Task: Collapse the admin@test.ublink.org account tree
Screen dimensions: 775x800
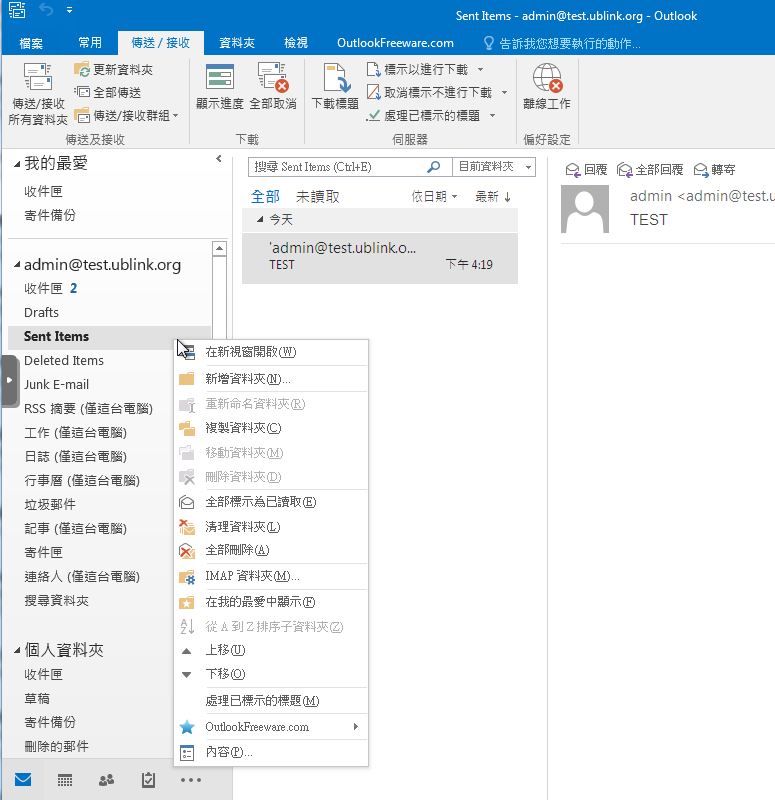Action: coord(16,265)
